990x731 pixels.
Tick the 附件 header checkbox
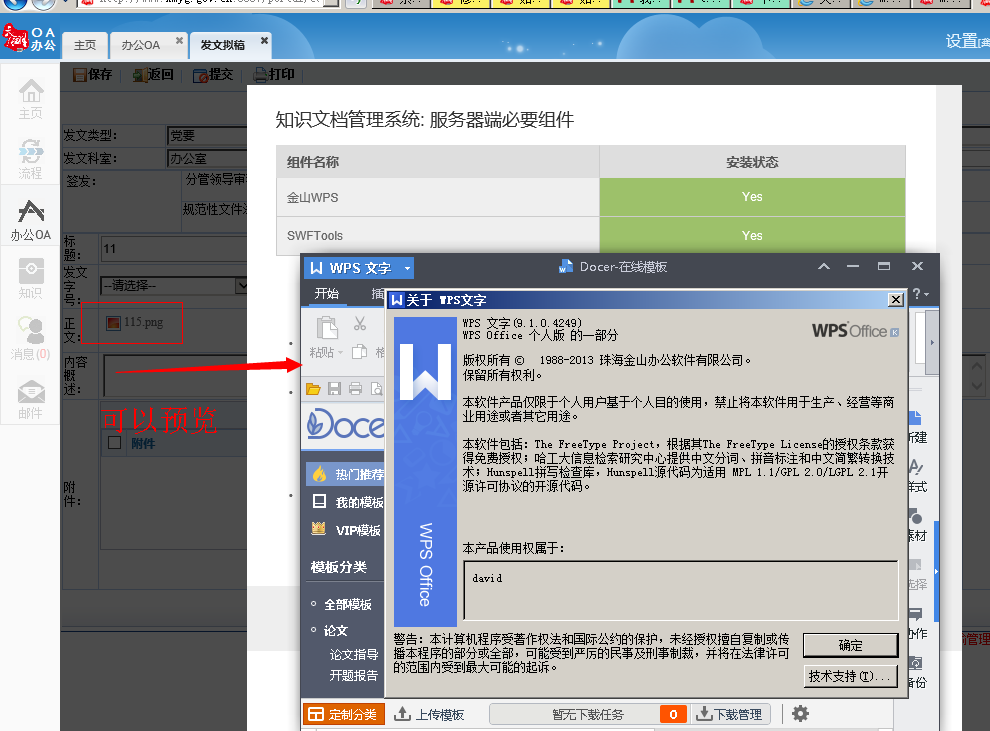114,443
